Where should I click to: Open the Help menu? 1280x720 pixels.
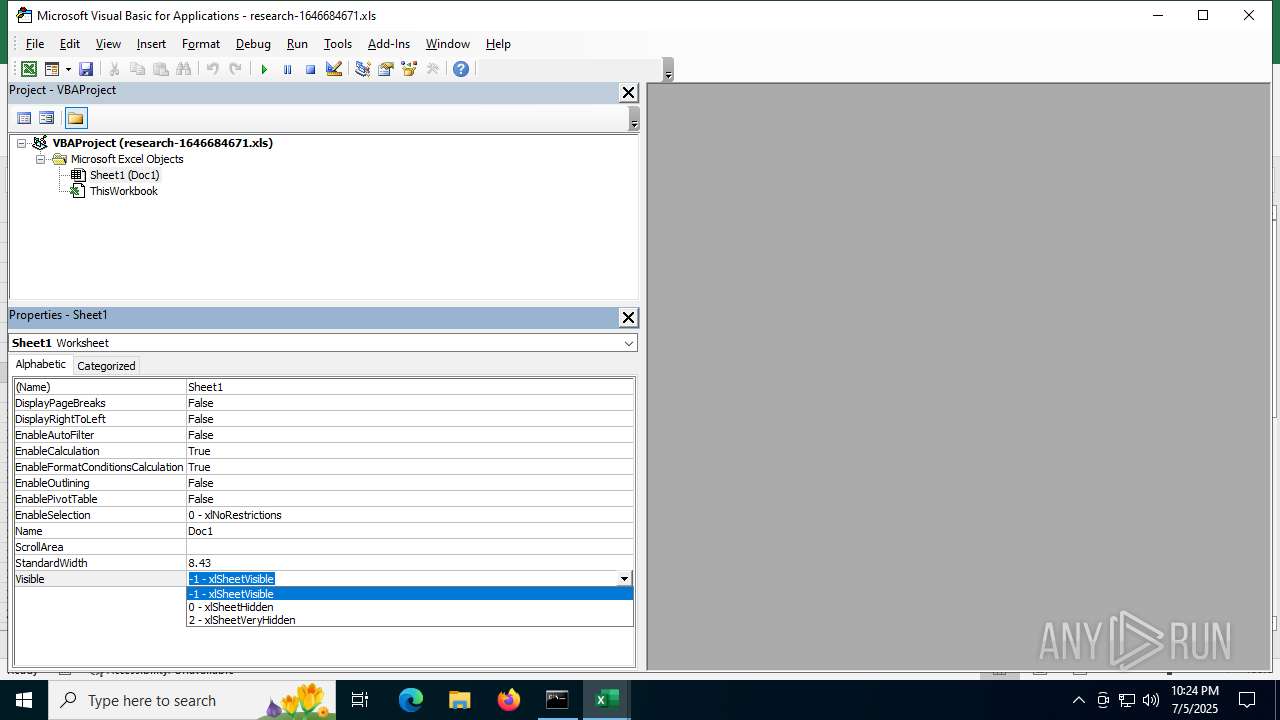498,44
